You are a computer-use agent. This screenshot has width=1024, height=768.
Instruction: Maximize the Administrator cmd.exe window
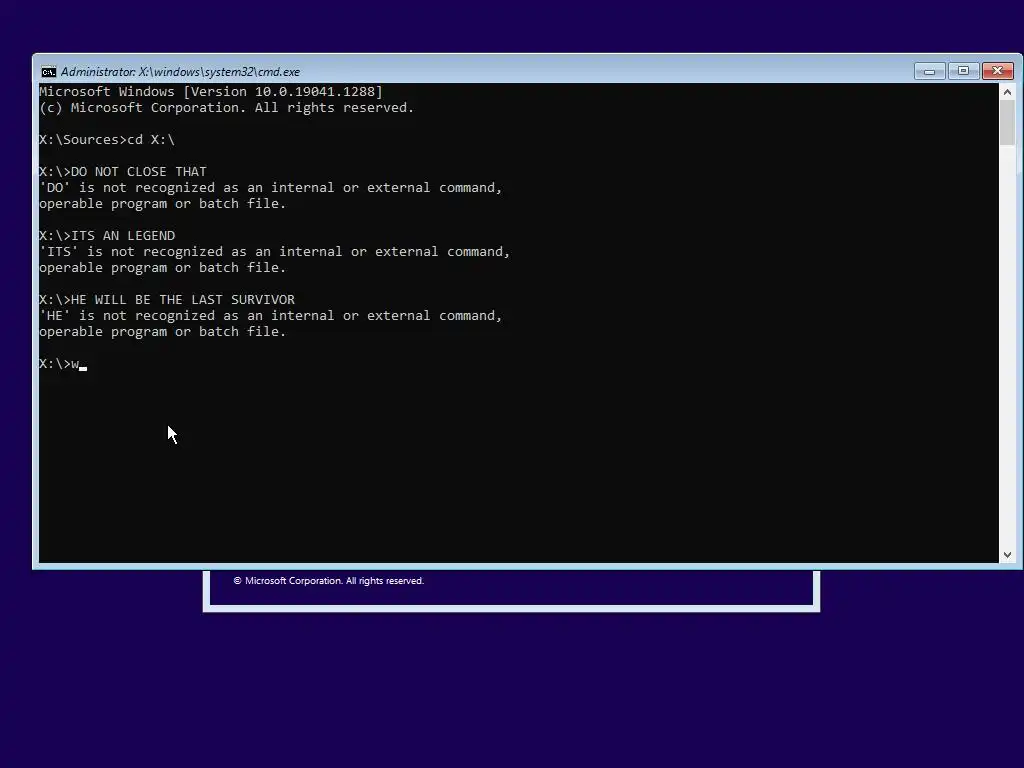click(x=963, y=71)
